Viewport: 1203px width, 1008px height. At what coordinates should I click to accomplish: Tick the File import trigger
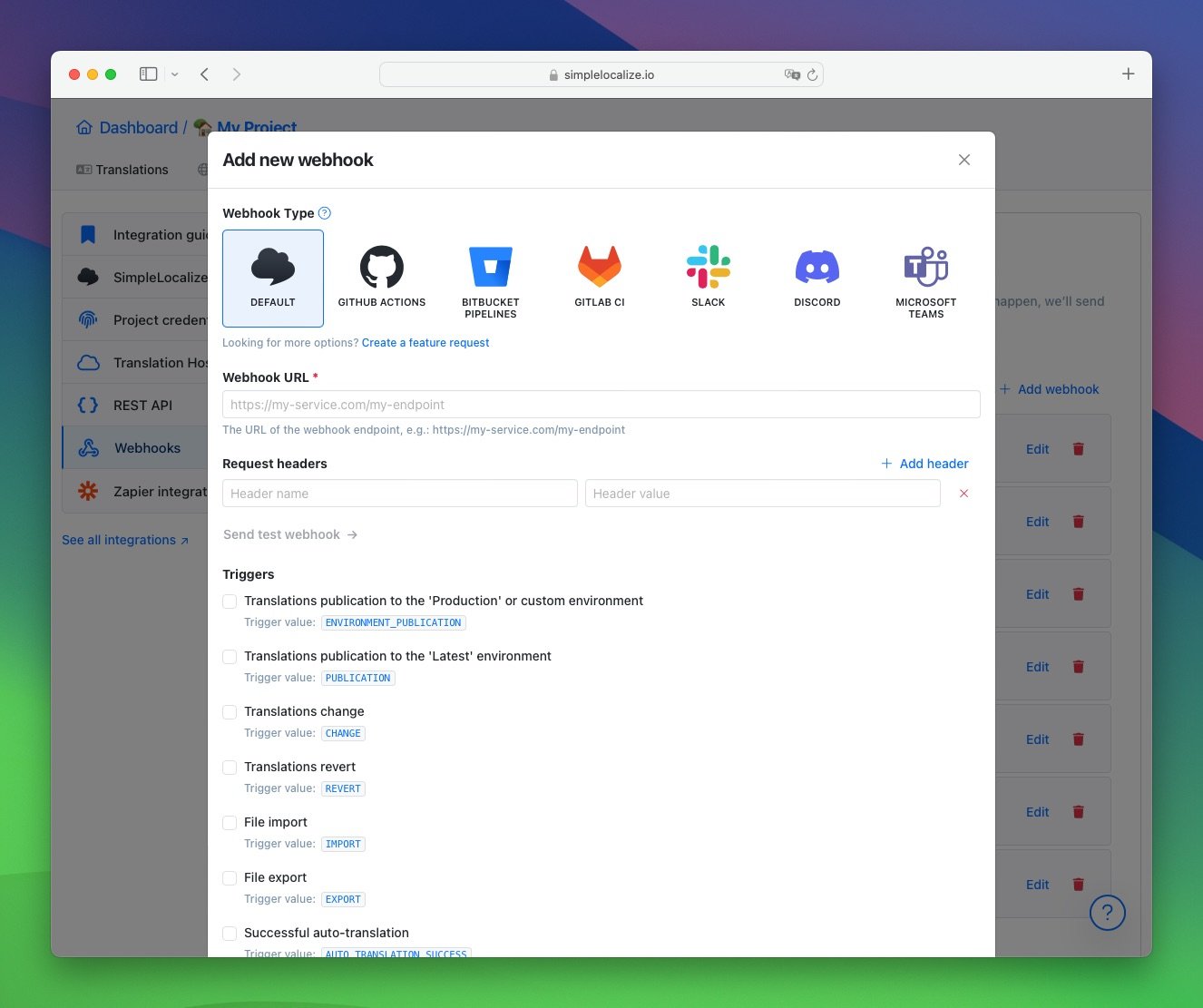pyautogui.click(x=230, y=823)
